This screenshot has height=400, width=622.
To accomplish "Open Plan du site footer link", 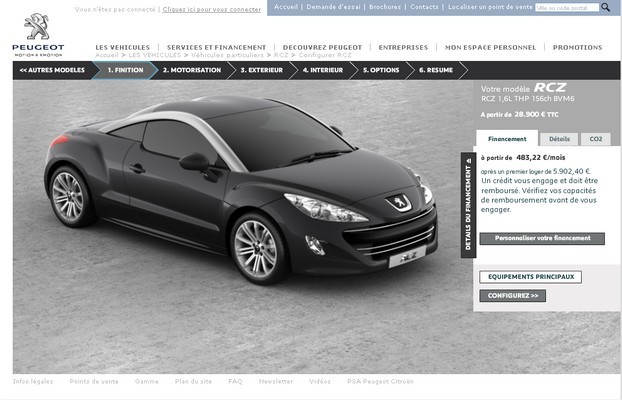I will tap(193, 381).
